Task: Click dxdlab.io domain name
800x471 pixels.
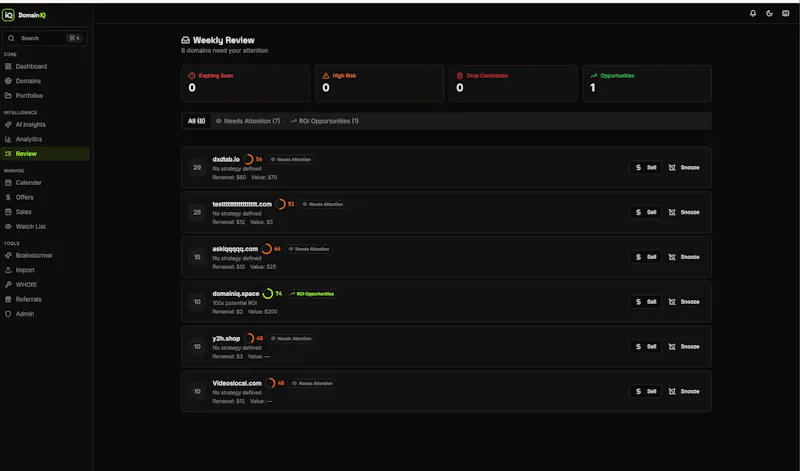Action: (226, 159)
